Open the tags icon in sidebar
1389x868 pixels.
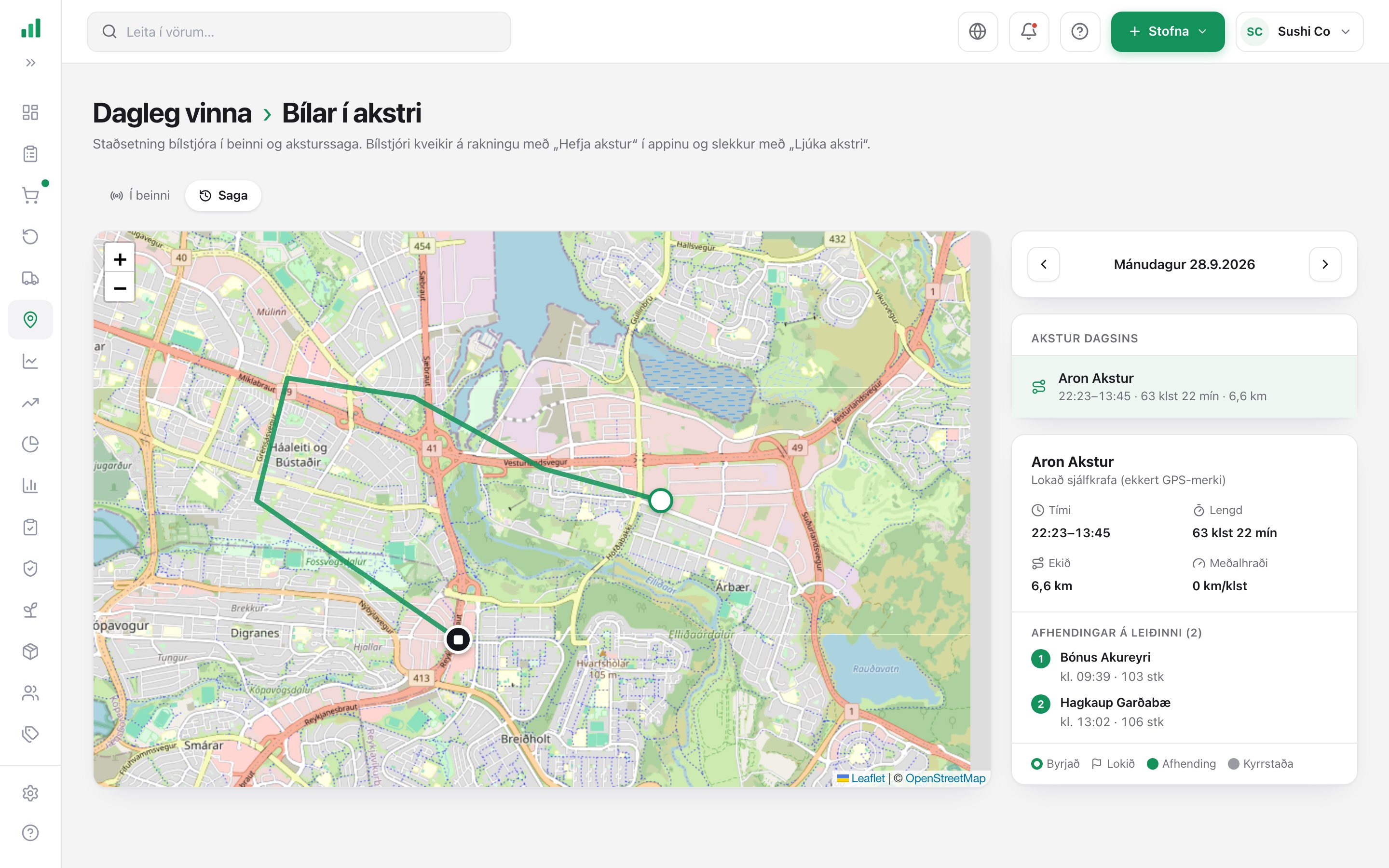(x=30, y=734)
